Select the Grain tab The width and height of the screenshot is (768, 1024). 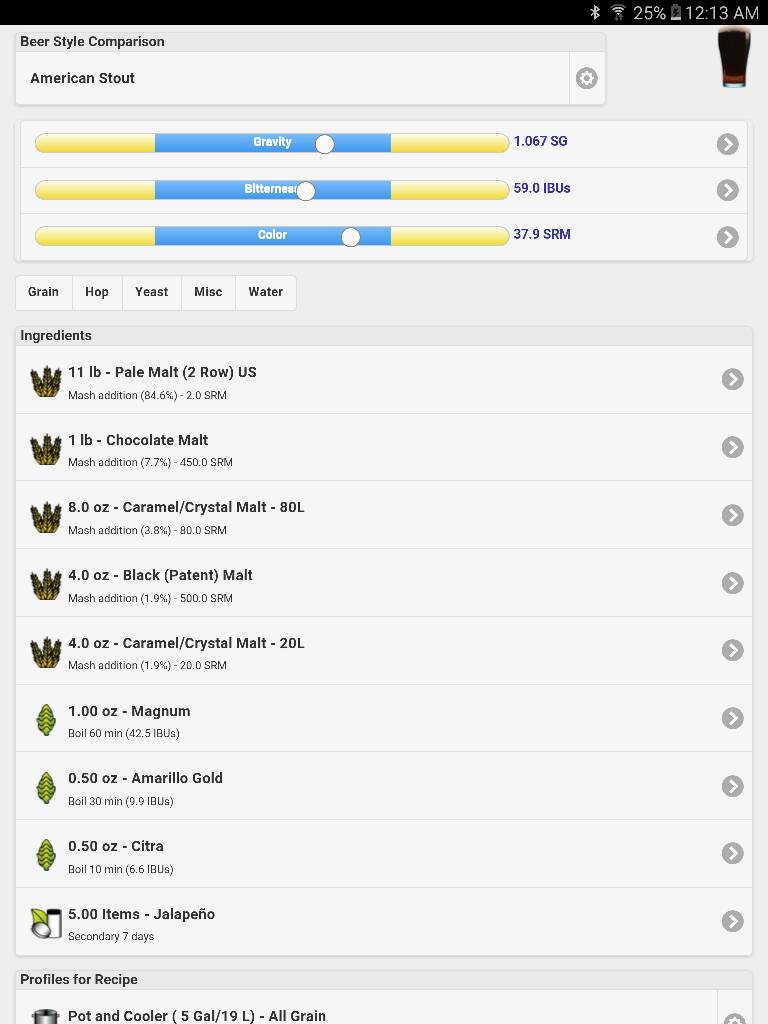click(x=43, y=292)
